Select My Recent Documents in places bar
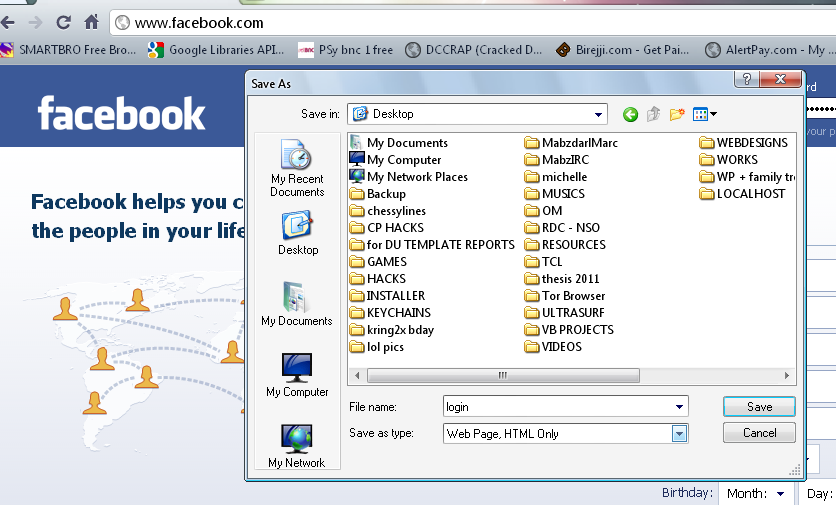The image size is (836, 505). tap(297, 169)
